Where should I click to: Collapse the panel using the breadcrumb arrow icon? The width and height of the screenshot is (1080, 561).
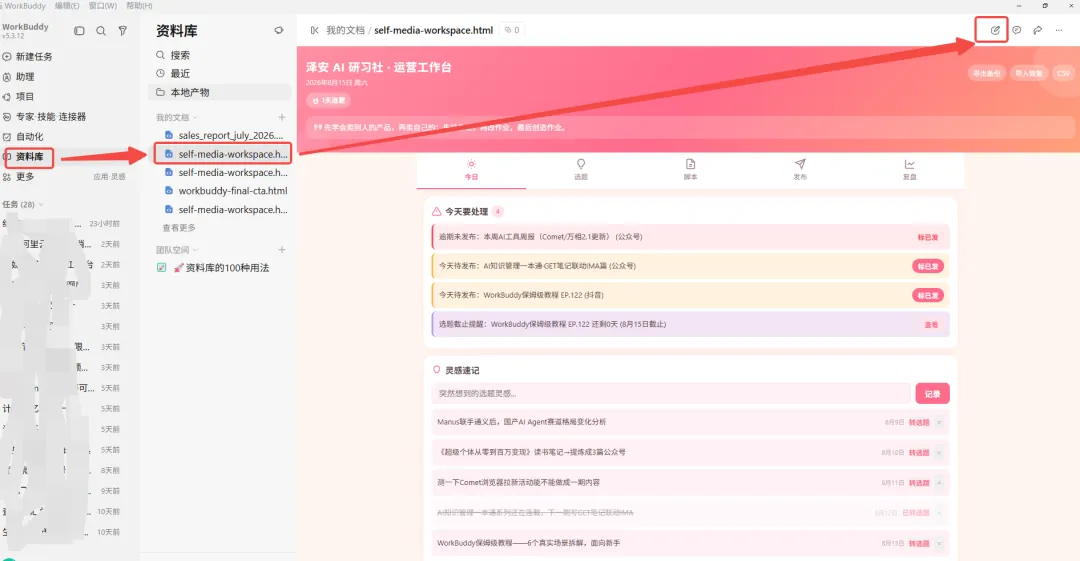click(x=314, y=30)
